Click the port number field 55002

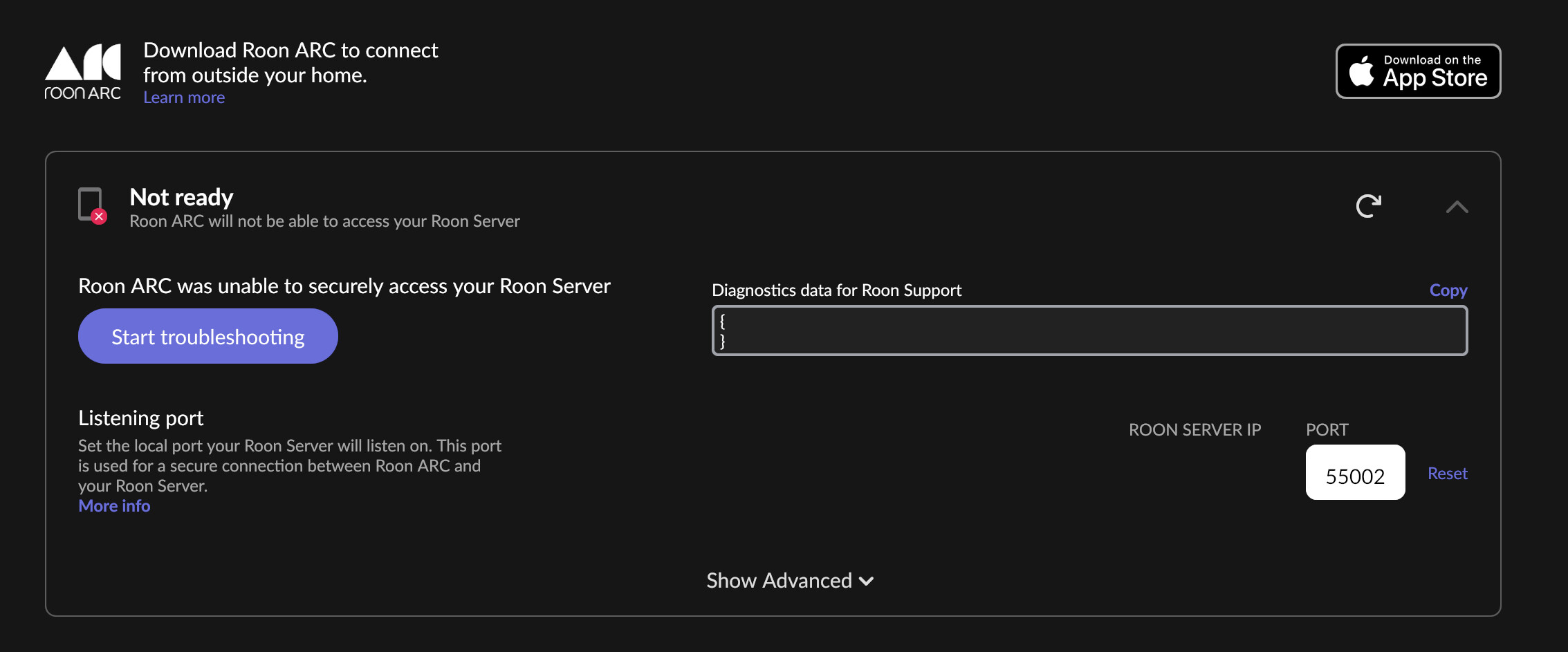pos(1355,472)
